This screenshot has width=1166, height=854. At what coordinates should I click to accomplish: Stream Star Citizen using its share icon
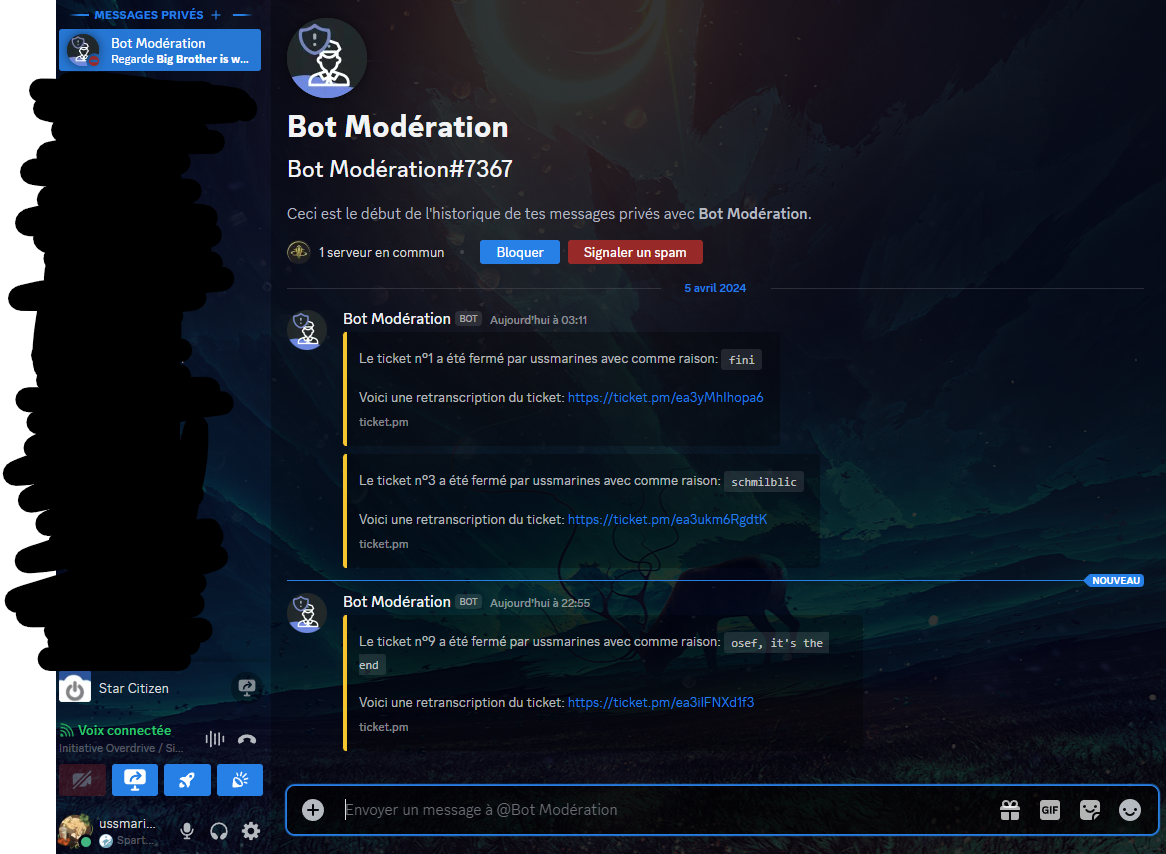[x=246, y=688]
